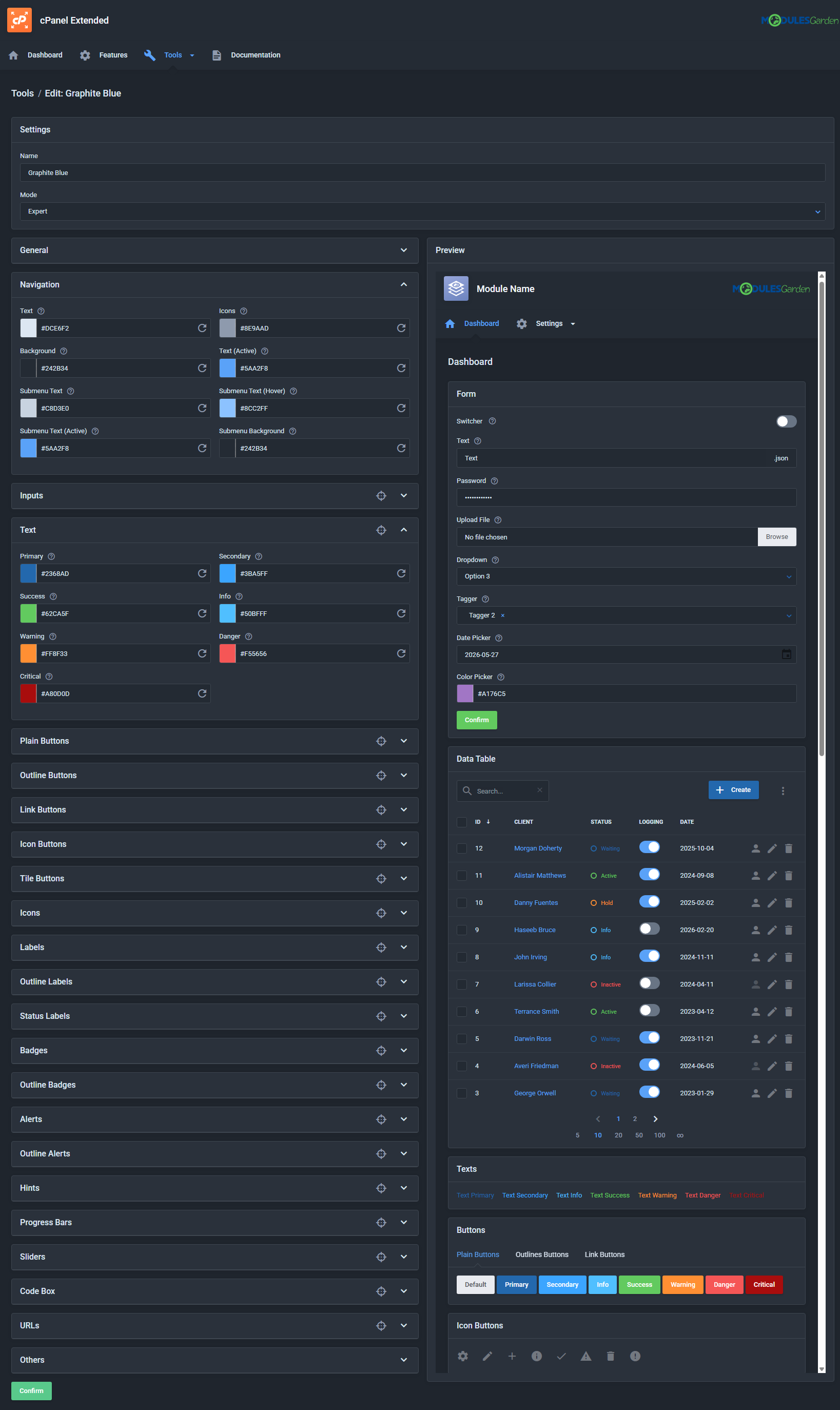Toggle logging for Haseeb Bruce
This screenshot has width=840, height=1410.
[x=649, y=929]
